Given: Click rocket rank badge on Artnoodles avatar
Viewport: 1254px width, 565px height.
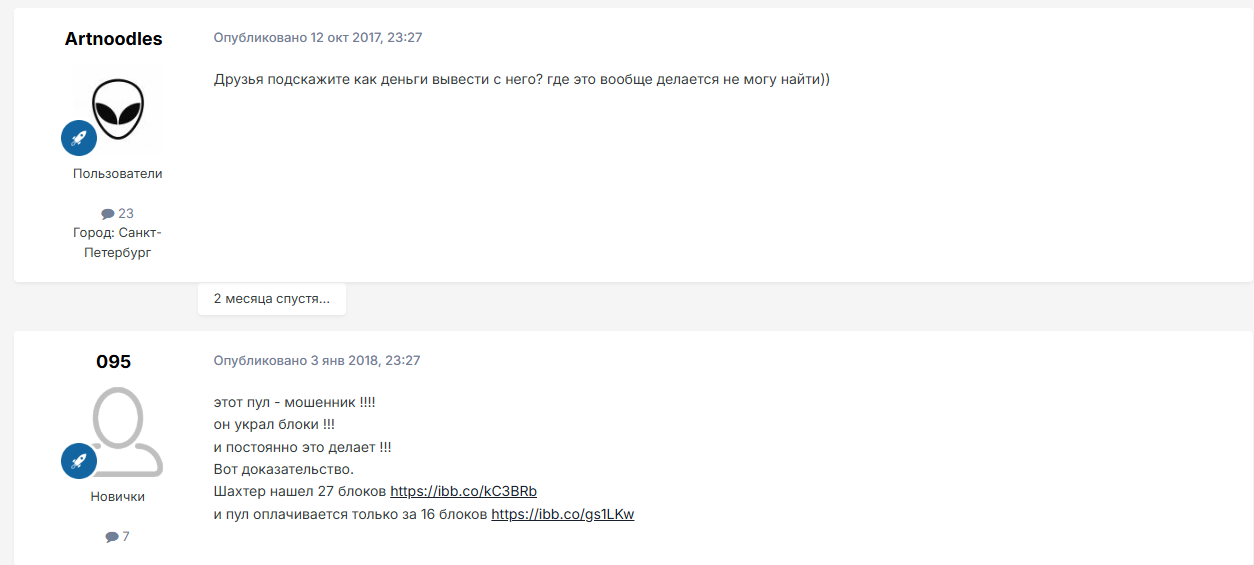Looking at the screenshot, I should 79,138.
